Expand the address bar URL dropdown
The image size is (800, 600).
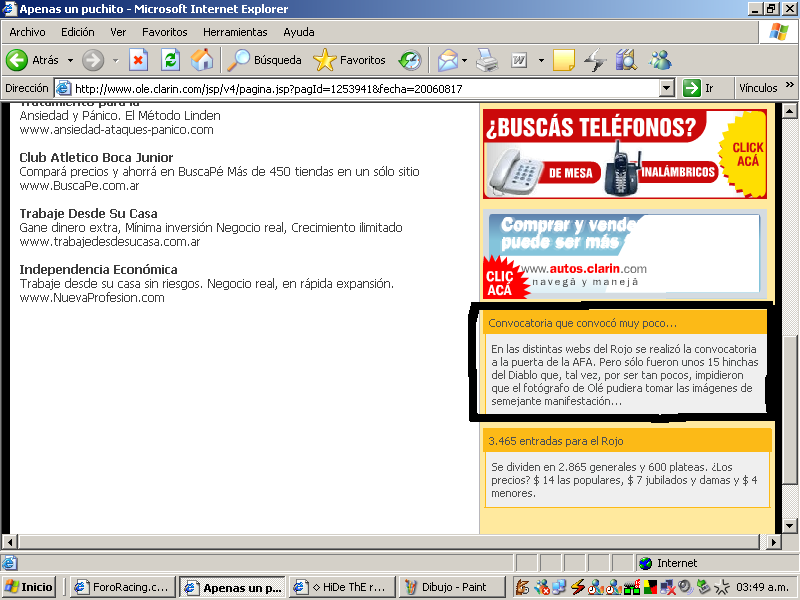point(666,88)
